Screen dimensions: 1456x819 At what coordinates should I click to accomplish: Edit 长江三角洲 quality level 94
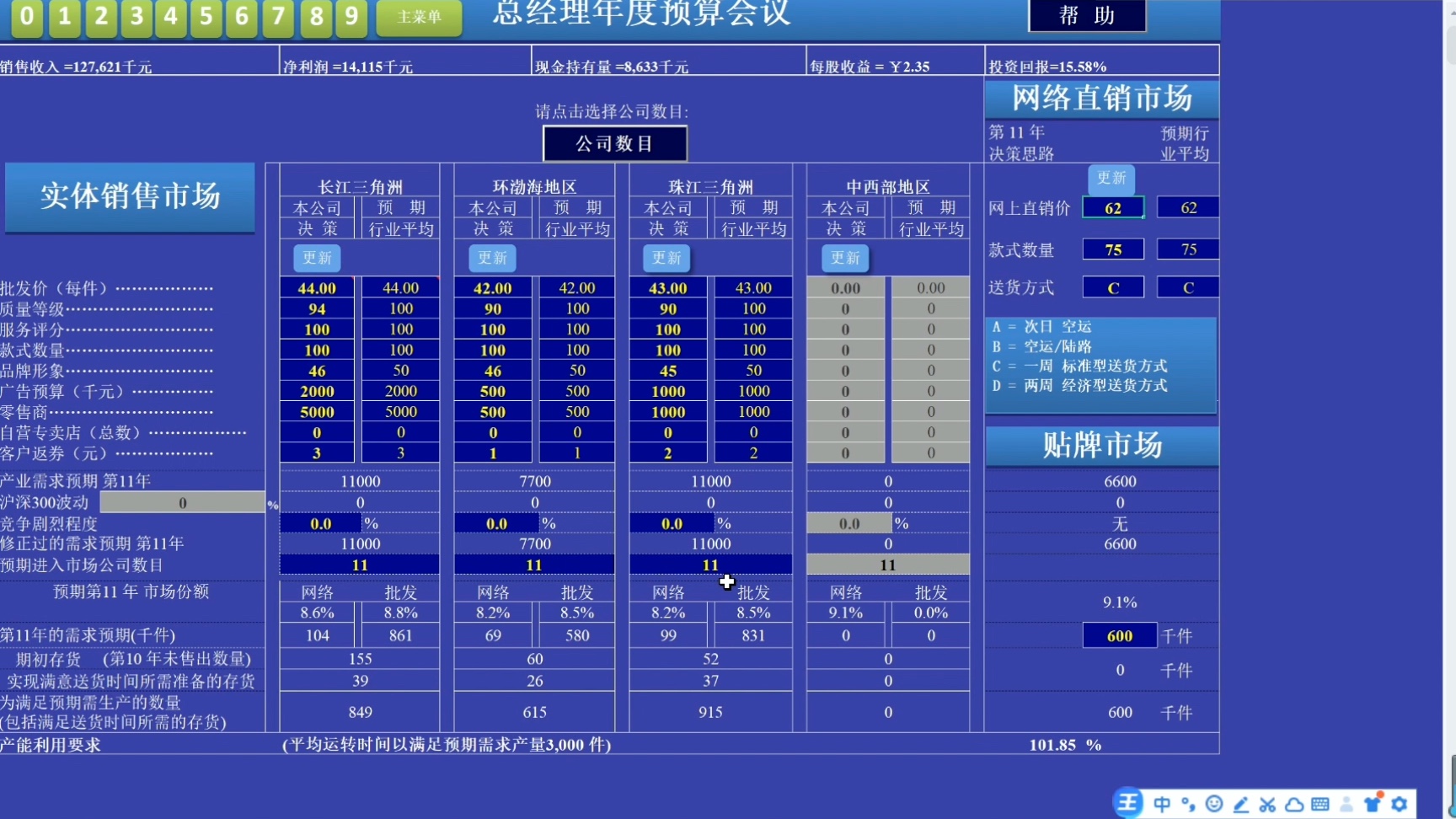[317, 309]
